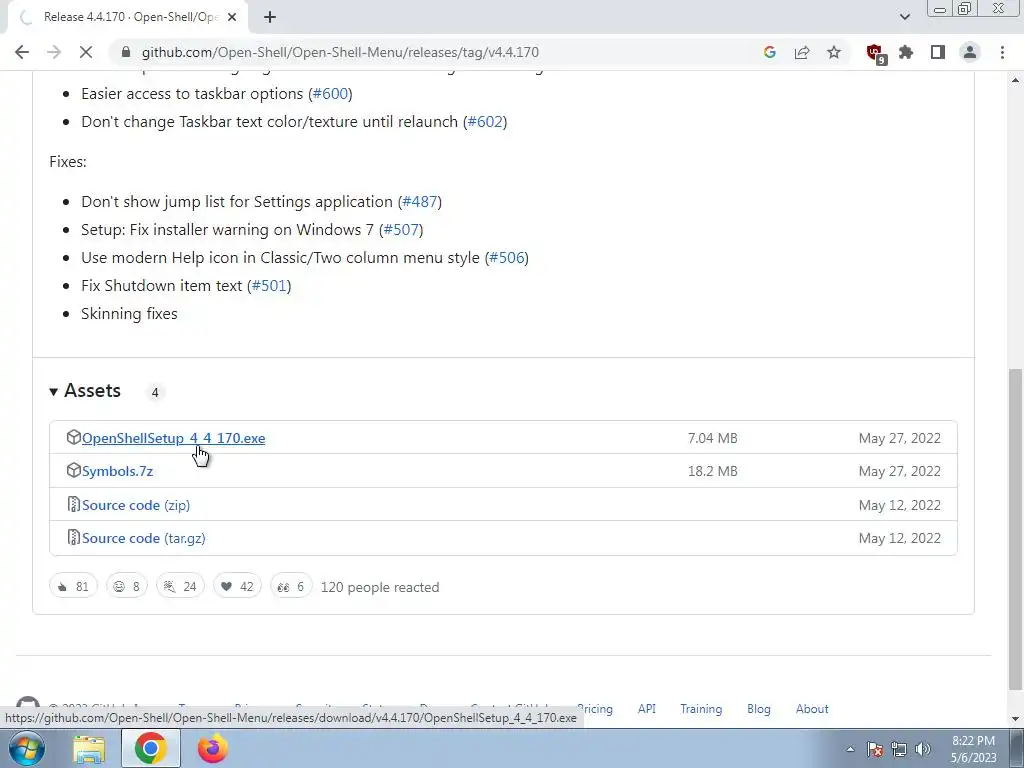This screenshot has height=768, width=1024.
Task: Open the volume speaker tray icon
Action: coord(923,750)
